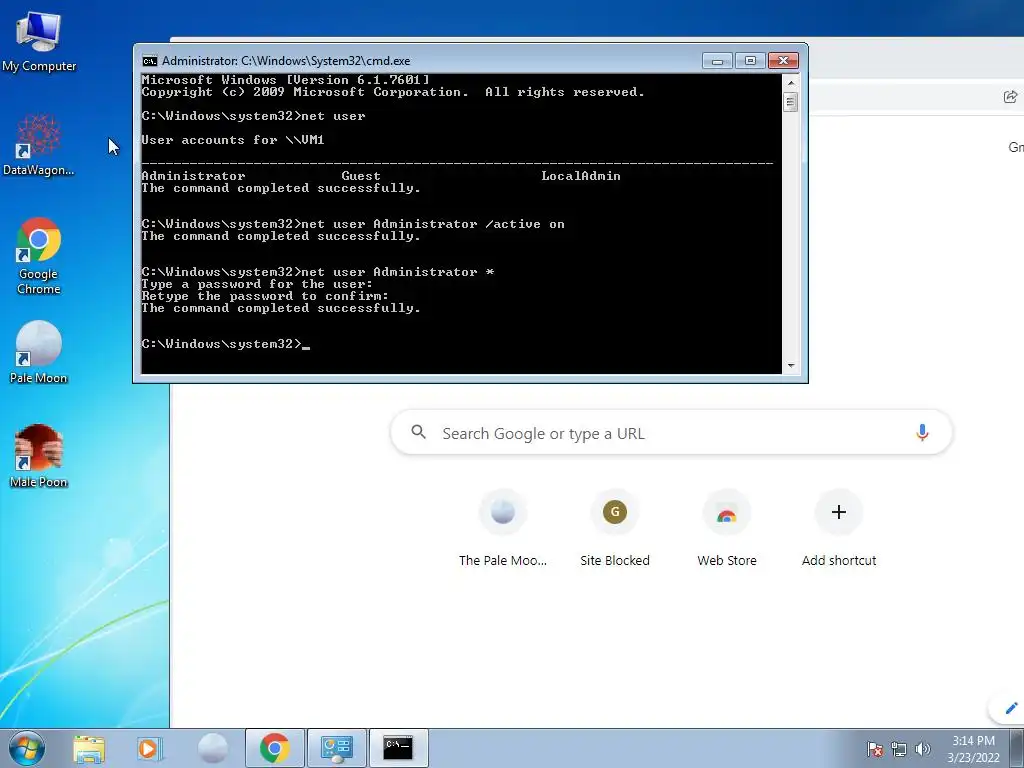Switch to Chrome via taskbar button

point(274,748)
